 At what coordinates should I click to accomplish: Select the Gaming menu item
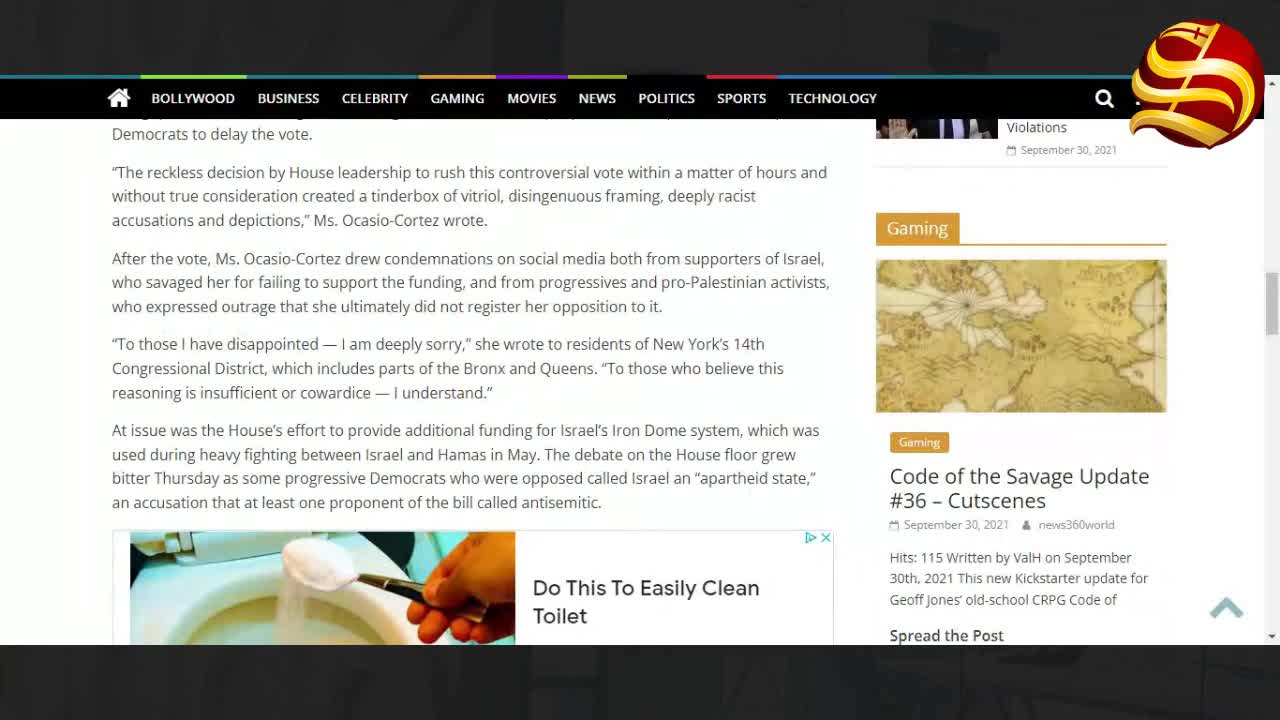(457, 98)
